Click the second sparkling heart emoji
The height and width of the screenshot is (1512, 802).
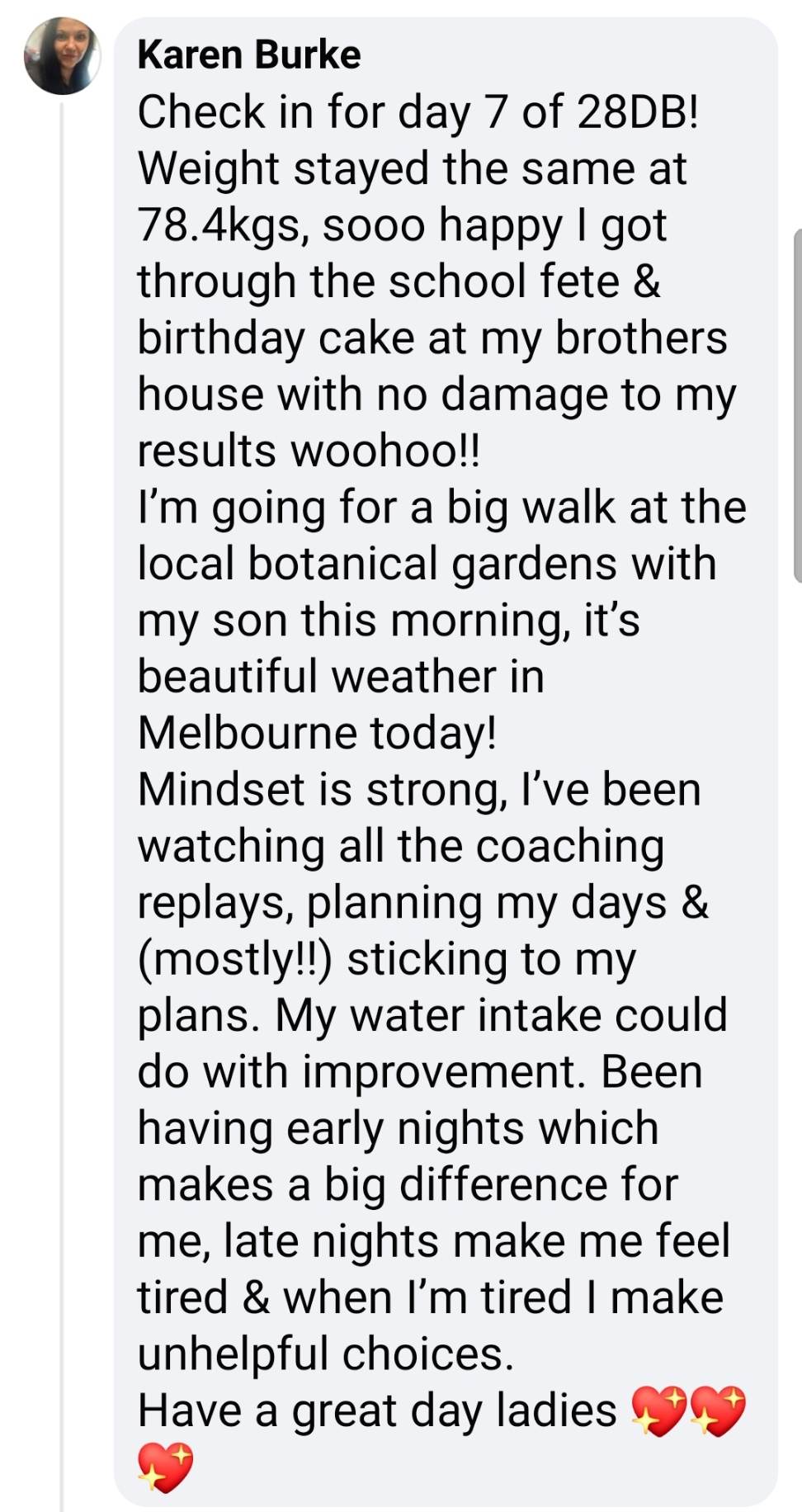718,1410
